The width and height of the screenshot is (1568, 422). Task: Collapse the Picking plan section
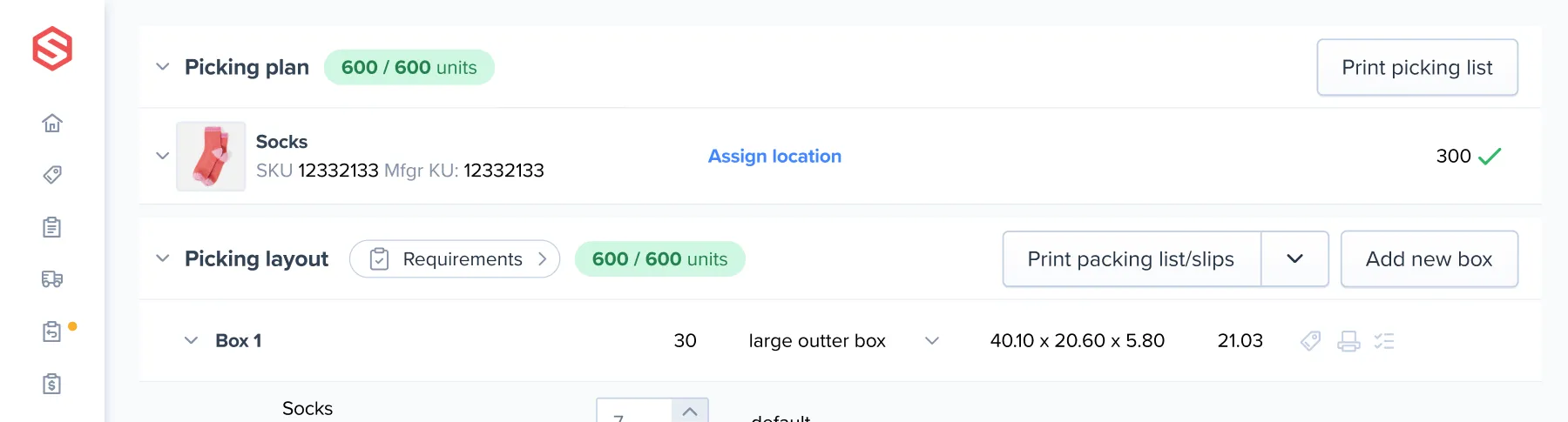(x=163, y=67)
